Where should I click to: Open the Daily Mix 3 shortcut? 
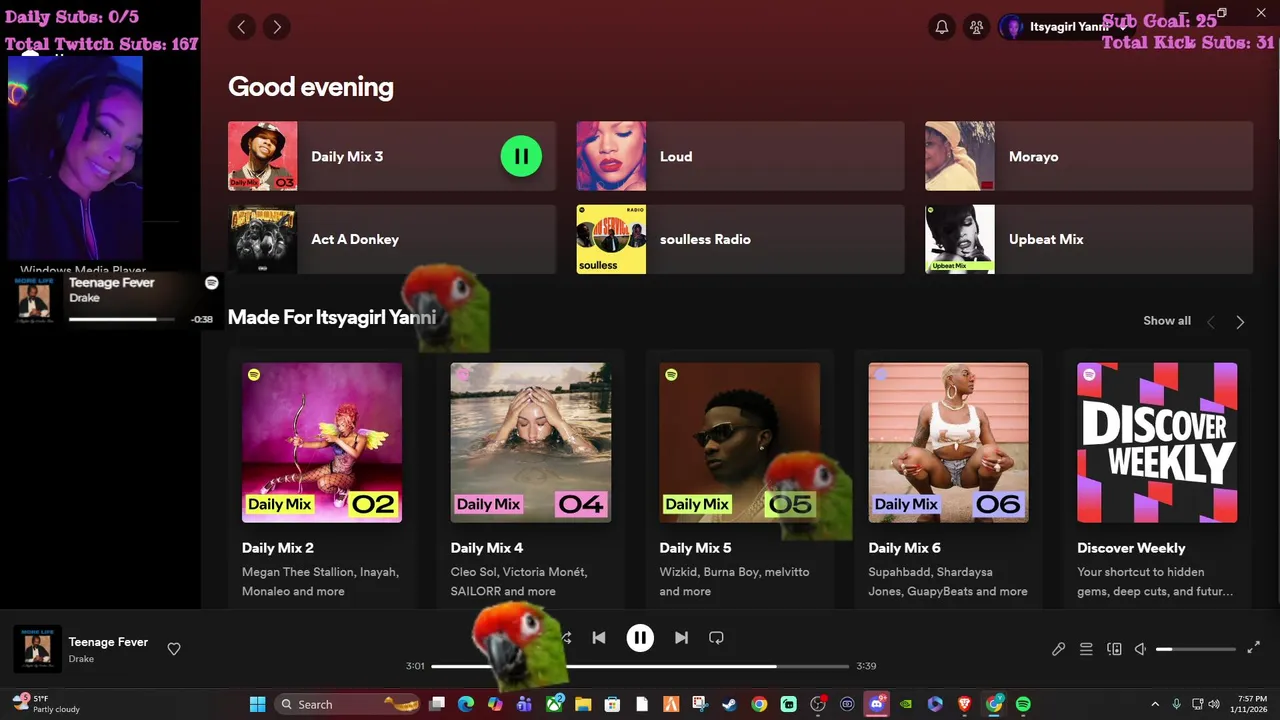click(391, 156)
